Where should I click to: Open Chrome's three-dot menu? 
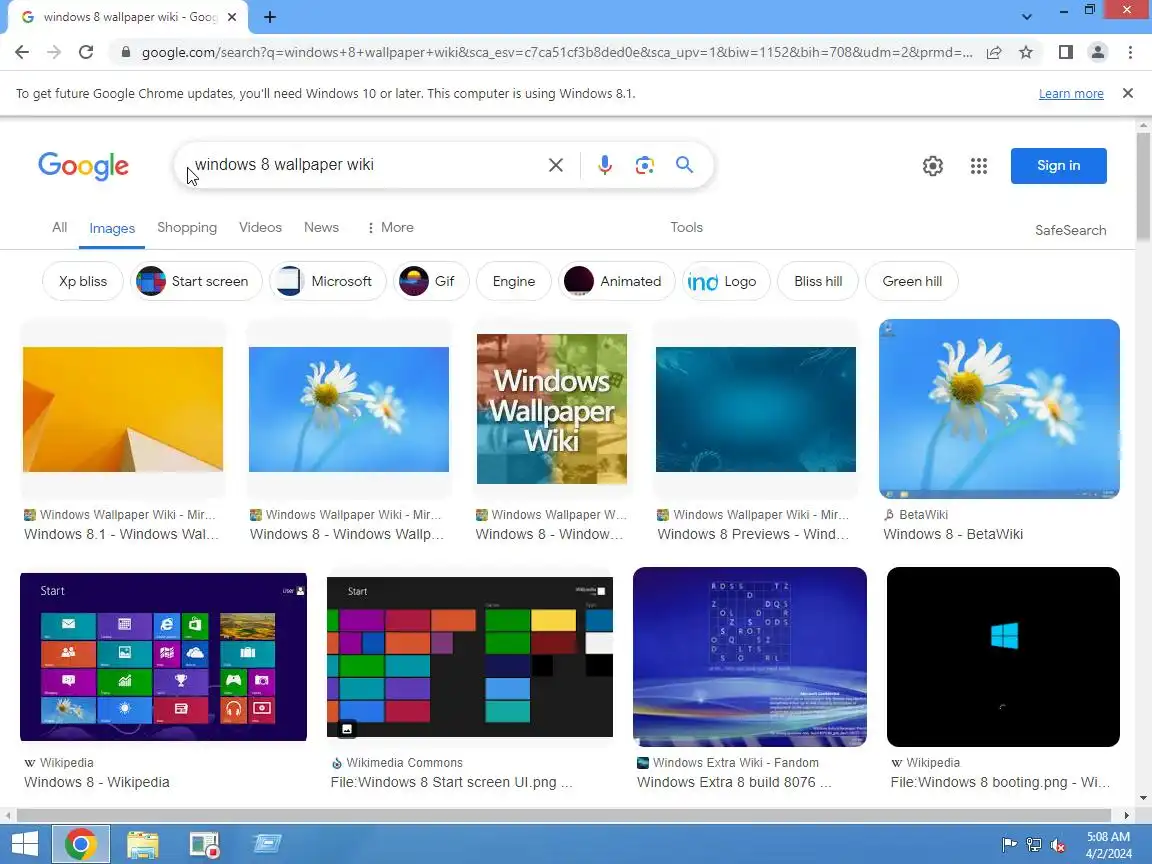[1130, 52]
